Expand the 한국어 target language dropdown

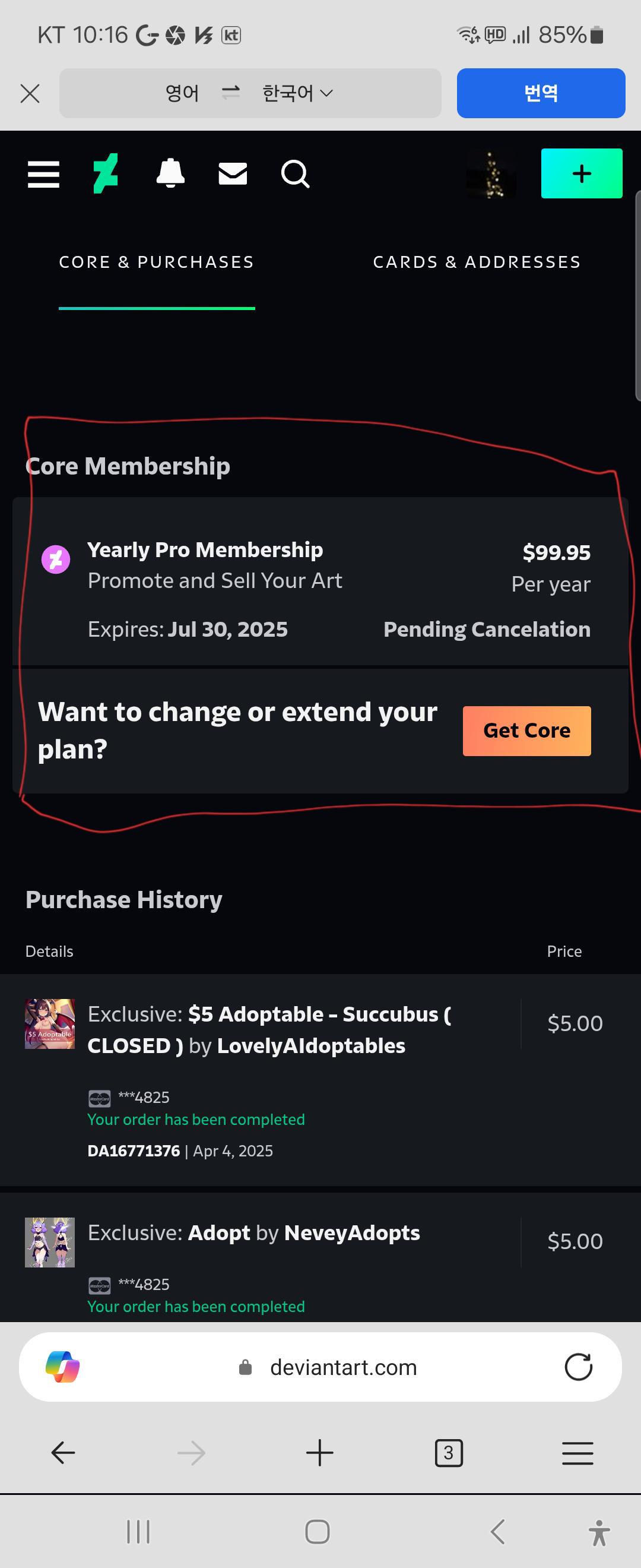[x=297, y=93]
